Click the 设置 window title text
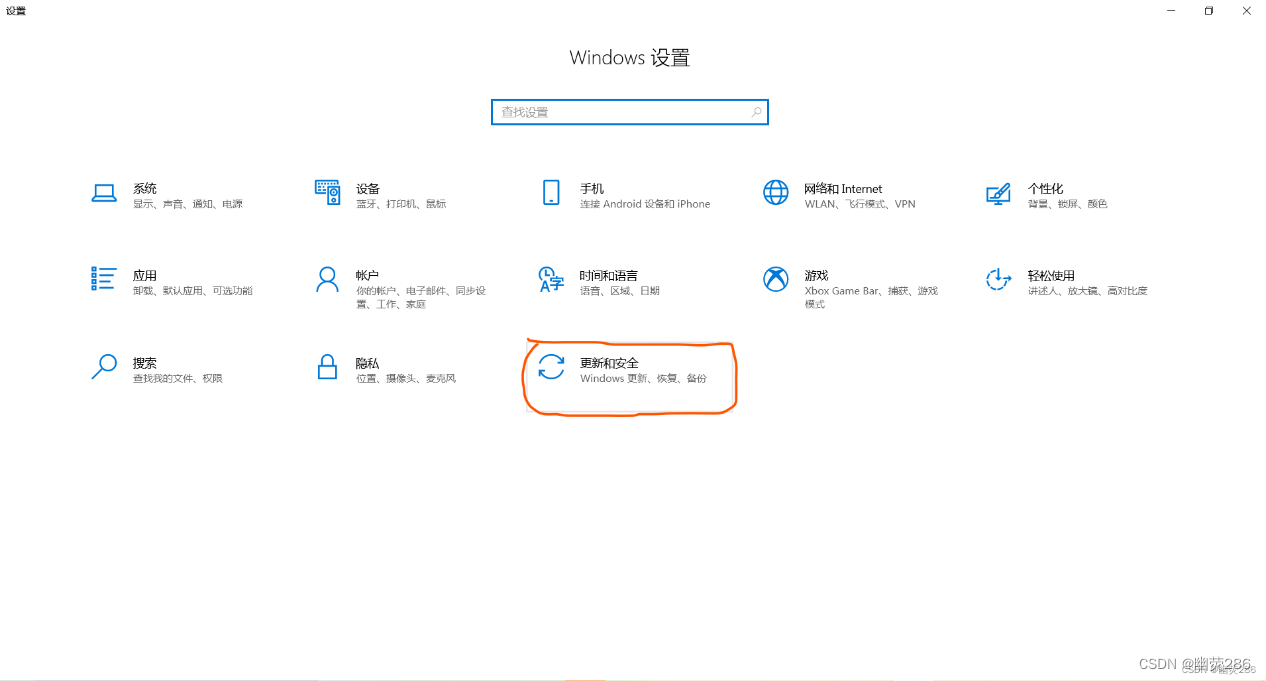The width and height of the screenshot is (1266, 681). (16, 11)
